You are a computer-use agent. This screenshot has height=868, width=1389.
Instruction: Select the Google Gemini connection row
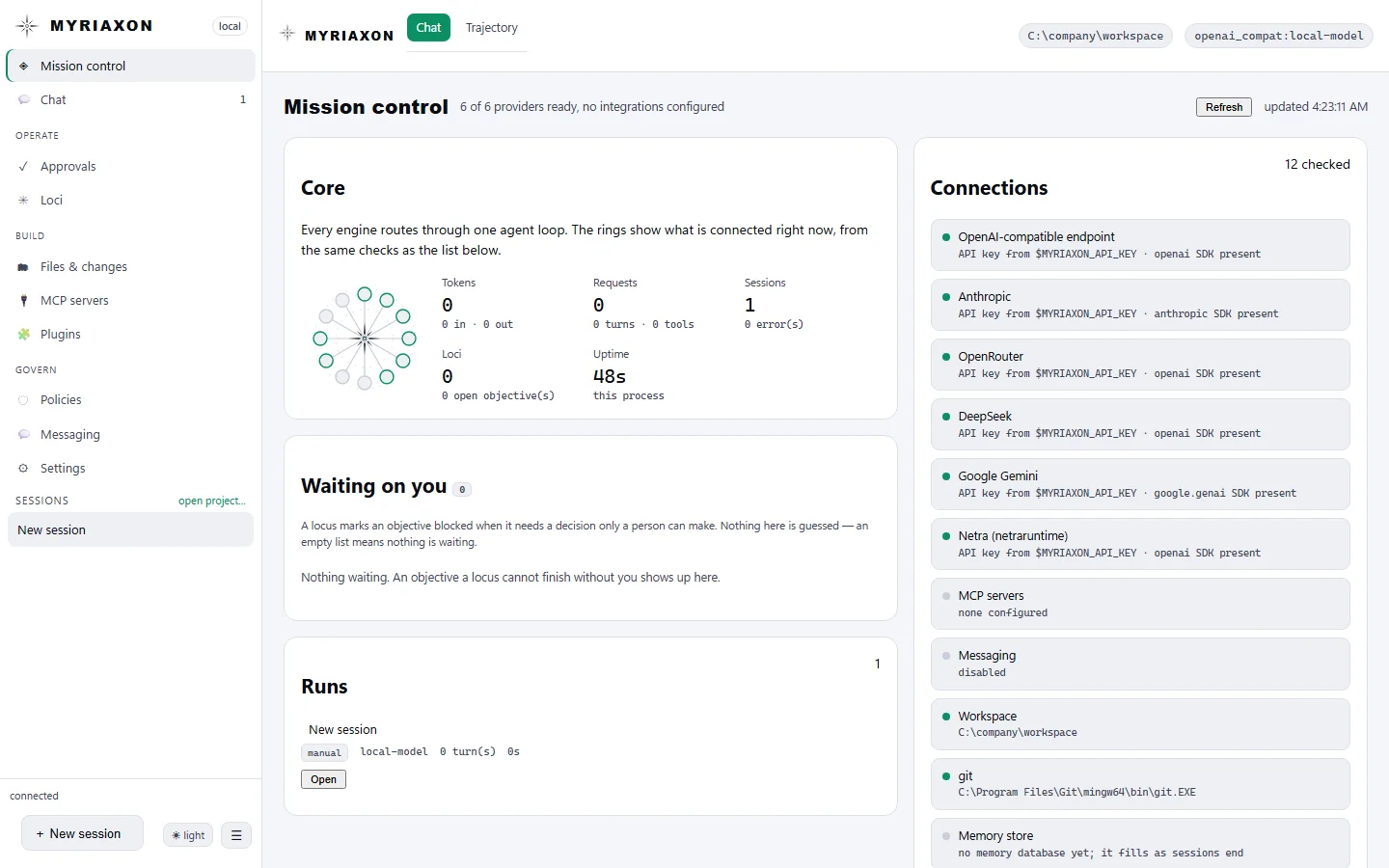point(1140,484)
